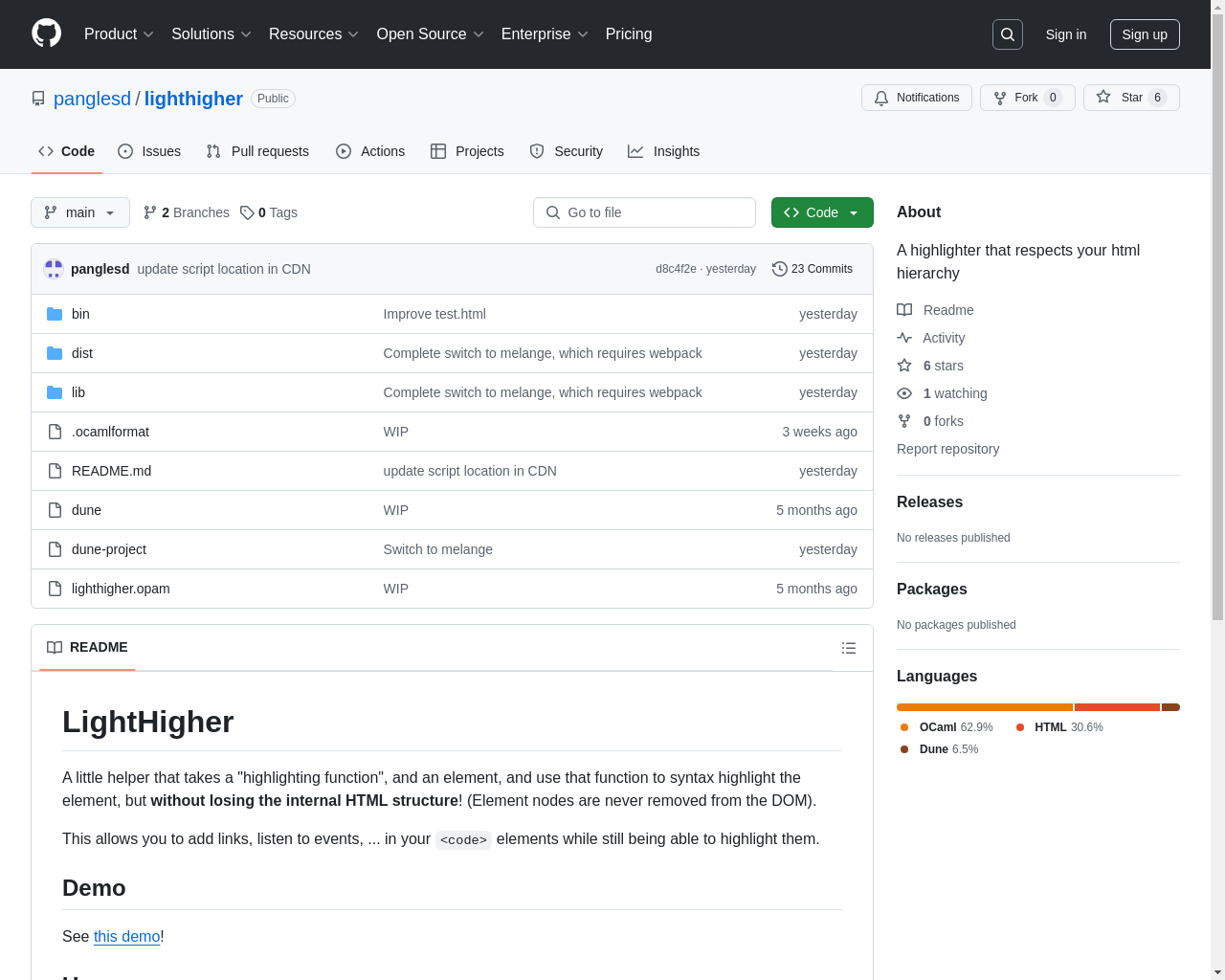
Task: Open the dune file row
Action: click(x=452, y=510)
